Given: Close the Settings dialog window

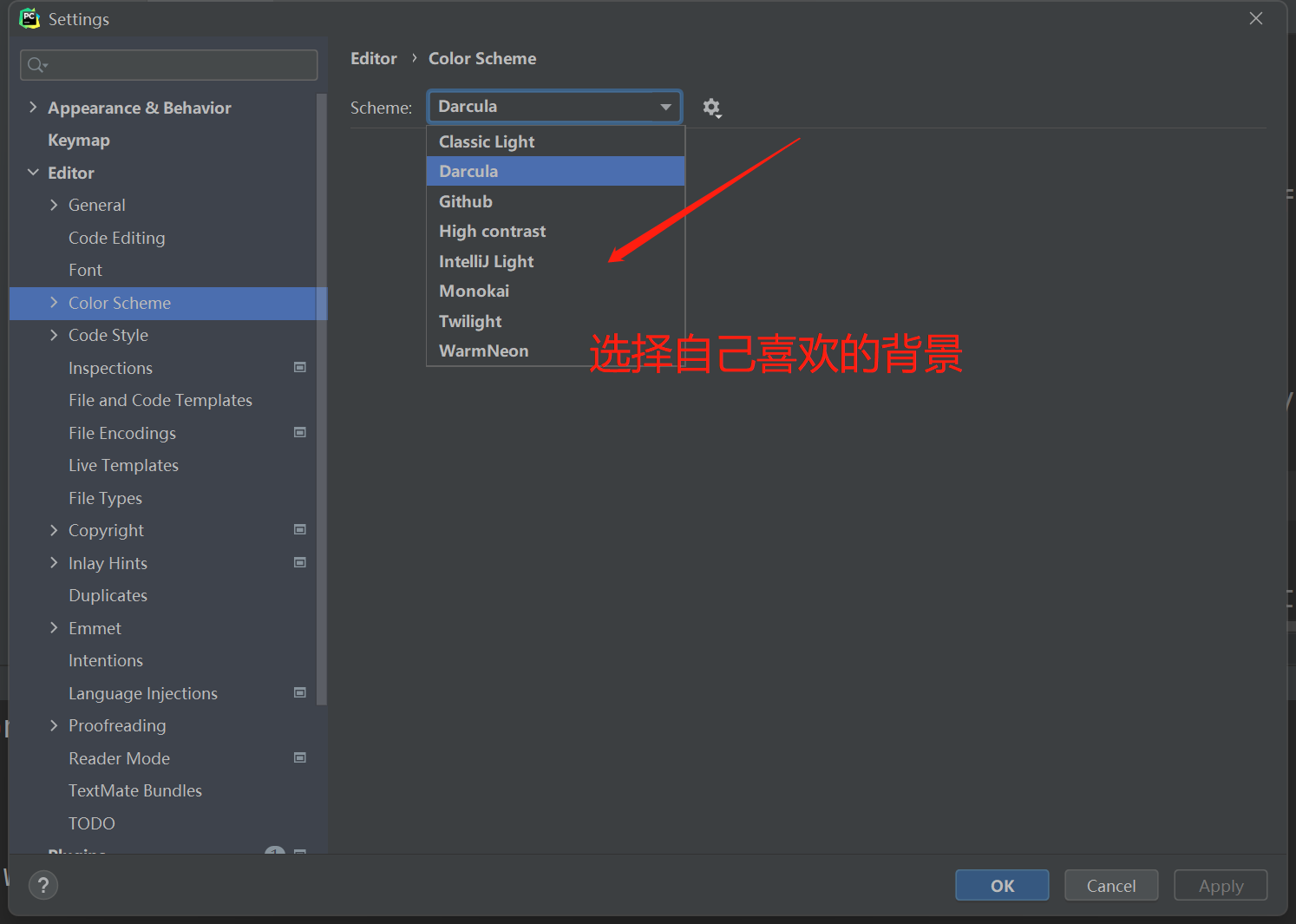Looking at the screenshot, I should coord(1256,18).
